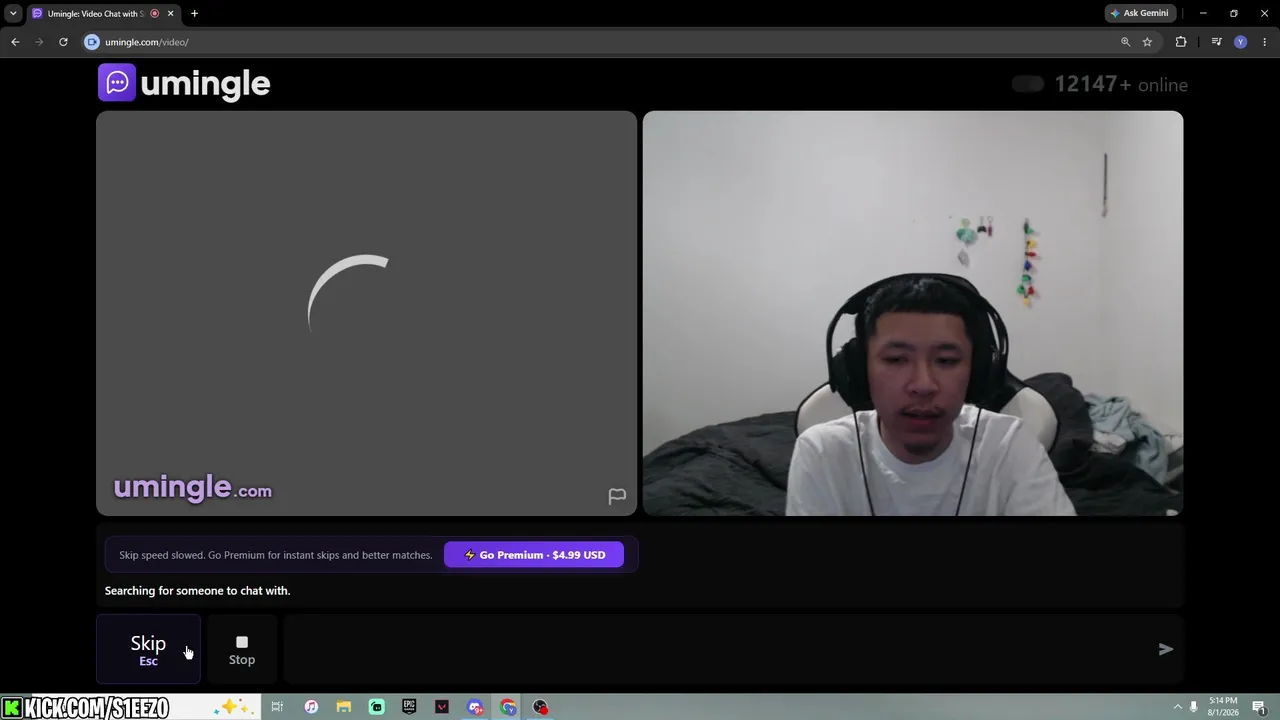Image resolution: width=1280 pixels, height=720 pixels.
Task: Open the tab search dropdown arrow
Action: click(x=13, y=13)
